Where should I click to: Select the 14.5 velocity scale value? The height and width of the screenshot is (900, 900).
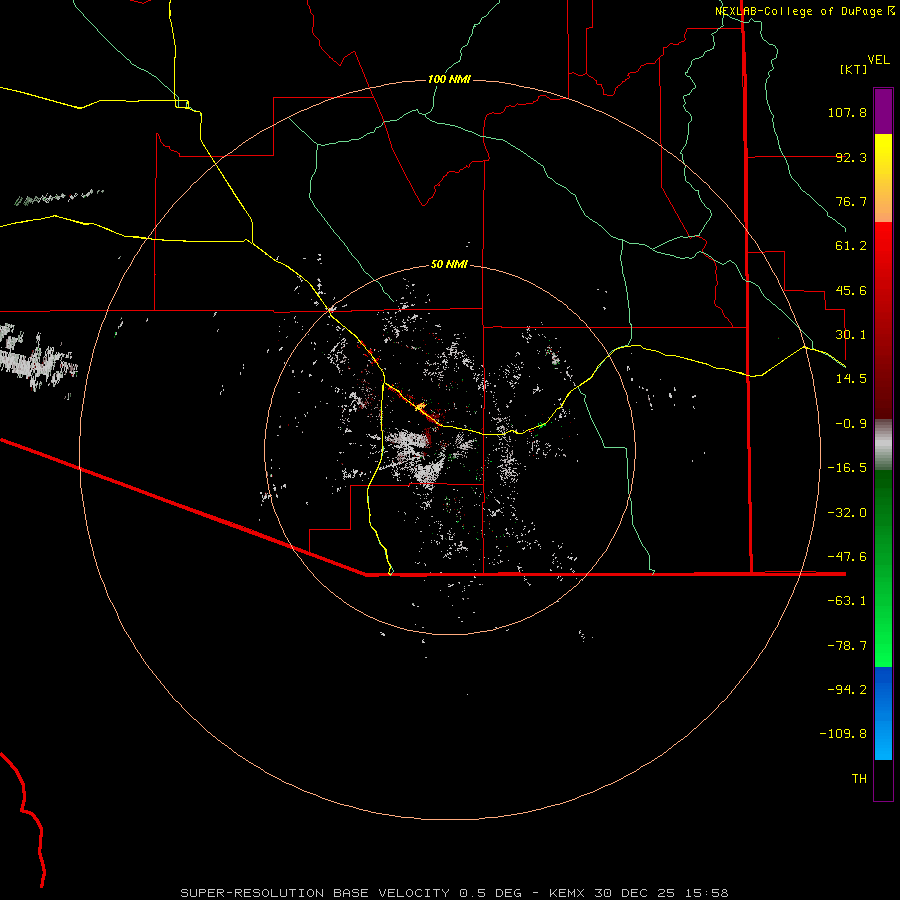851,379
